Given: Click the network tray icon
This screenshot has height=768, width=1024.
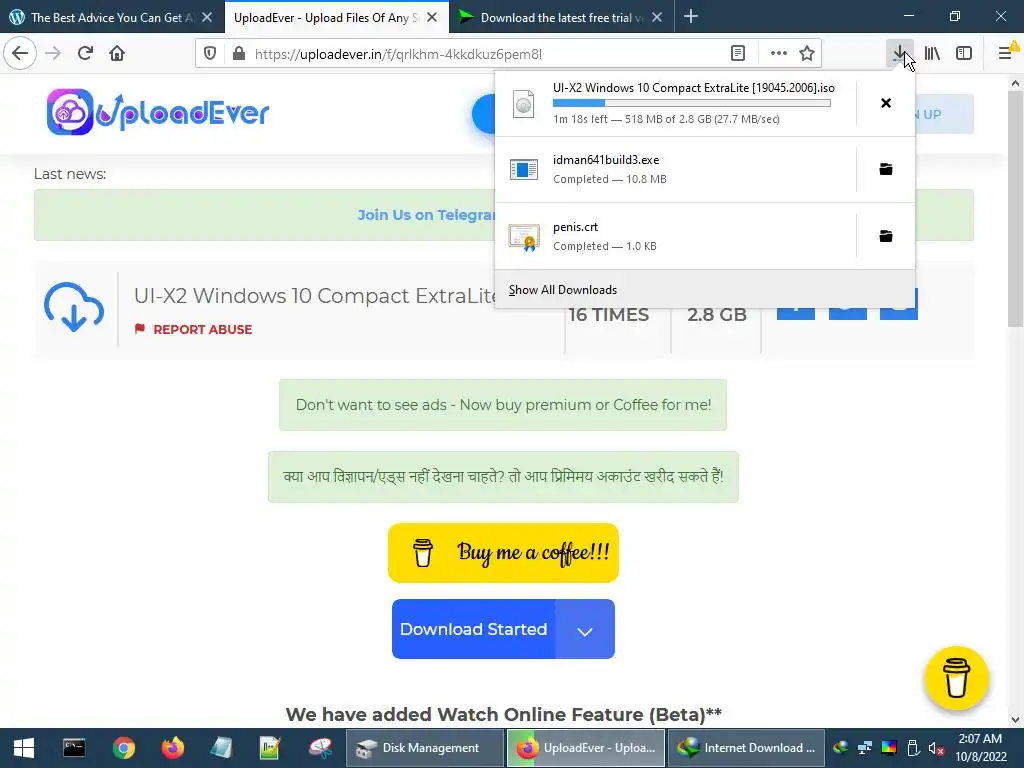Looking at the screenshot, I should click(x=865, y=748).
